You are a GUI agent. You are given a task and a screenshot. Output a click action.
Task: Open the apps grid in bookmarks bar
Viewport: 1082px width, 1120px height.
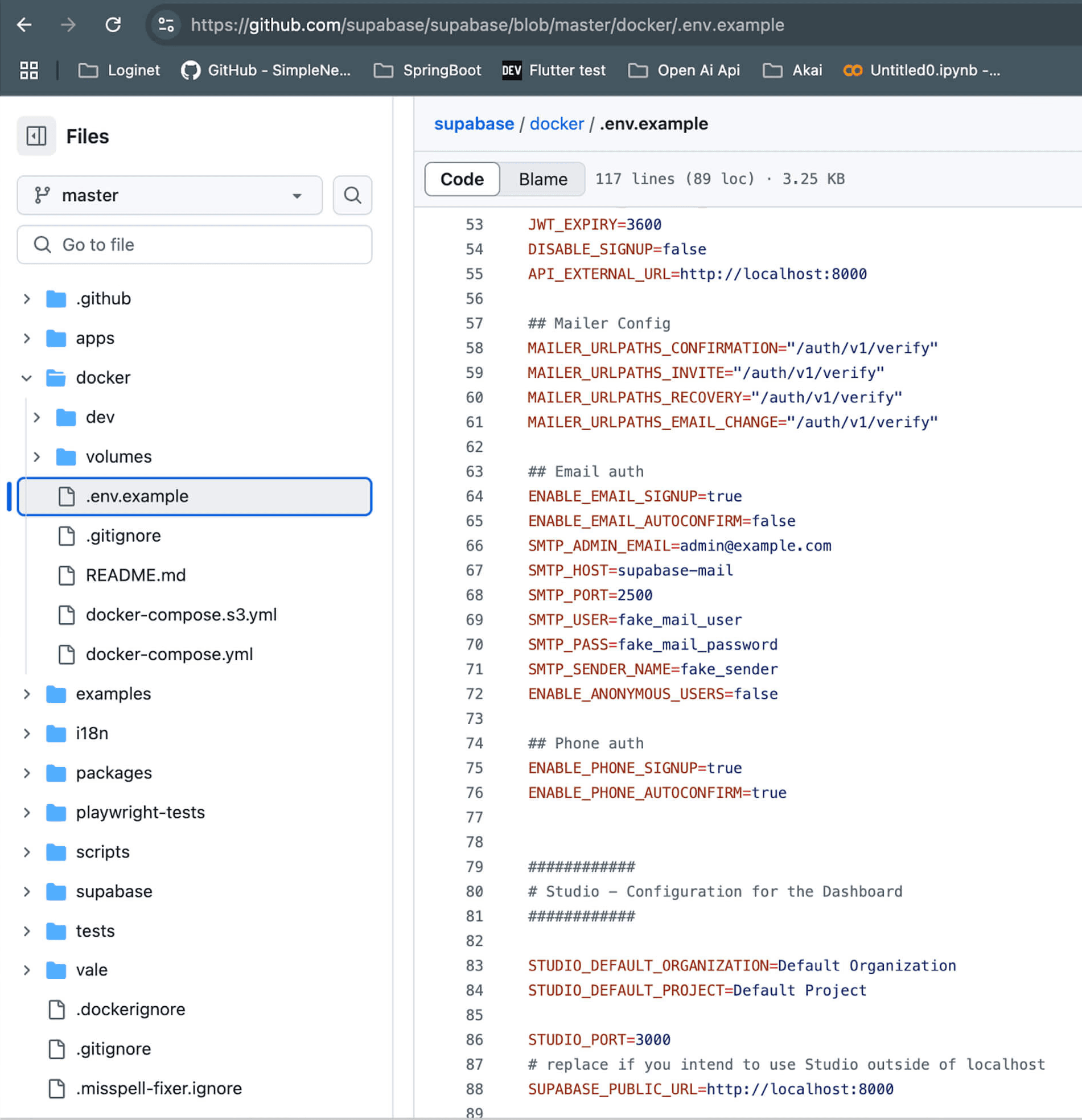pos(29,71)
